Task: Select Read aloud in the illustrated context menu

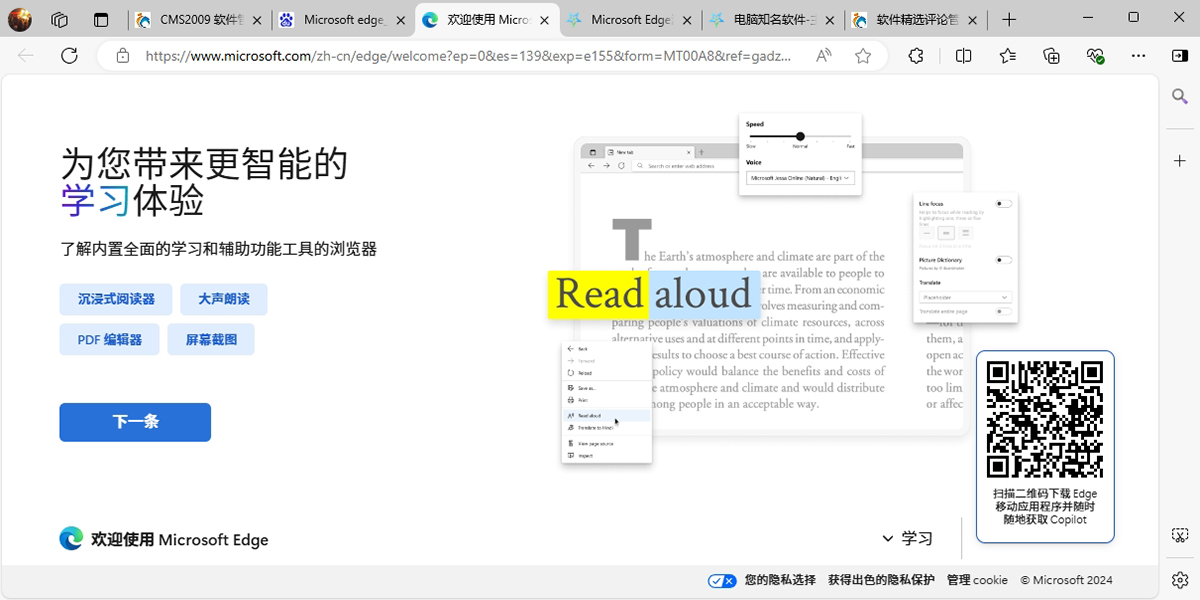Action: click(606, 415)
